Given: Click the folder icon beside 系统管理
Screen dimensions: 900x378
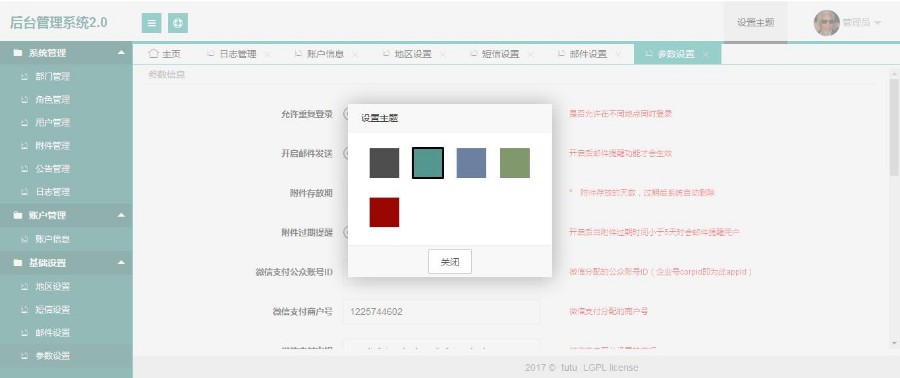Looking at the screenshot, I should coord(18,53).
